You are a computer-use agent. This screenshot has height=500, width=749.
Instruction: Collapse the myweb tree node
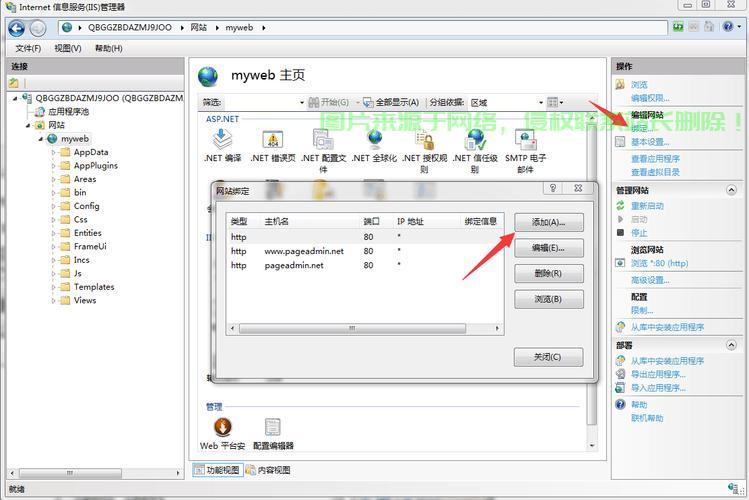(41, 139)
